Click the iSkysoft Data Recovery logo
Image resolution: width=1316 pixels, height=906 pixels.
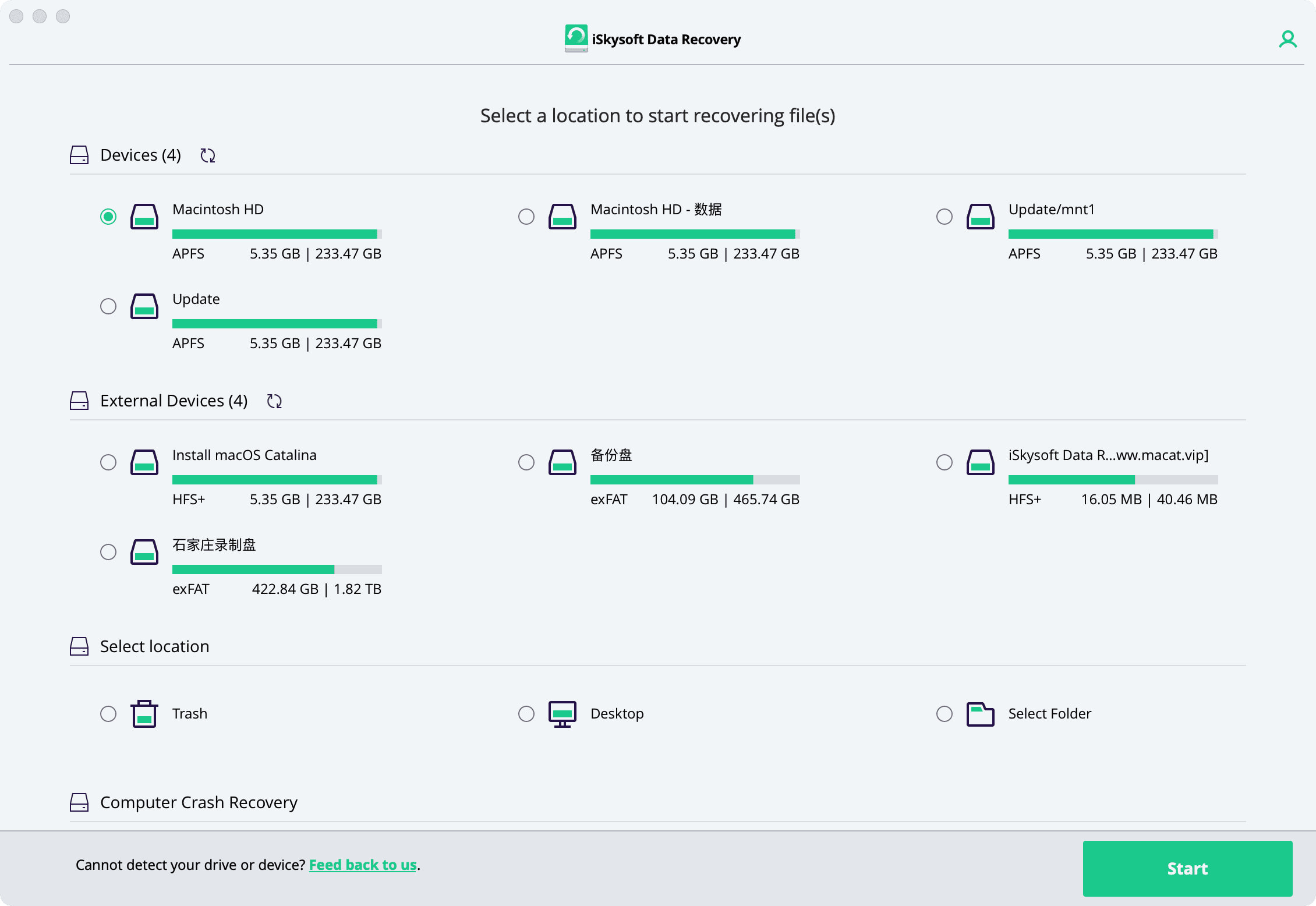[576, 38]
